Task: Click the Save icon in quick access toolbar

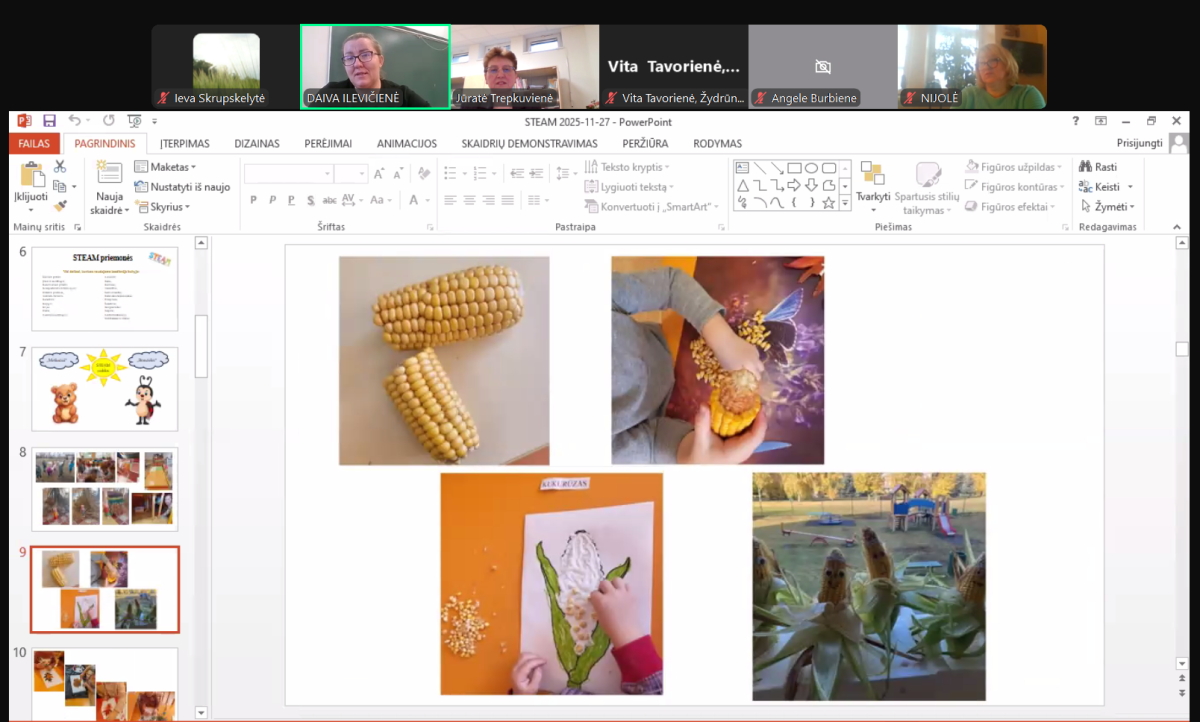Action: click(49, 121)
